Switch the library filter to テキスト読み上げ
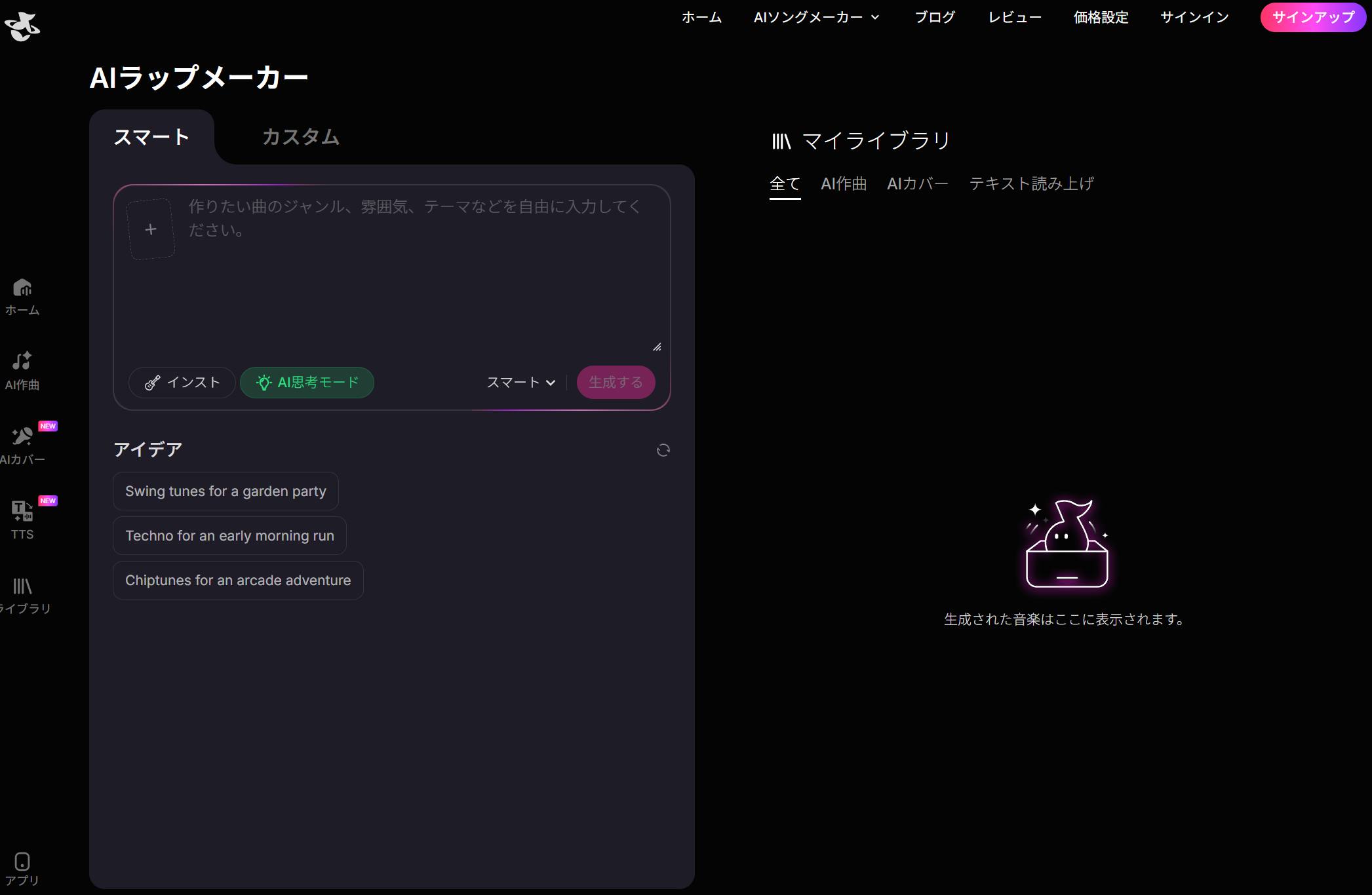Image resolution: width=1372 pixels, height=895 pixels. (1031, 183)
